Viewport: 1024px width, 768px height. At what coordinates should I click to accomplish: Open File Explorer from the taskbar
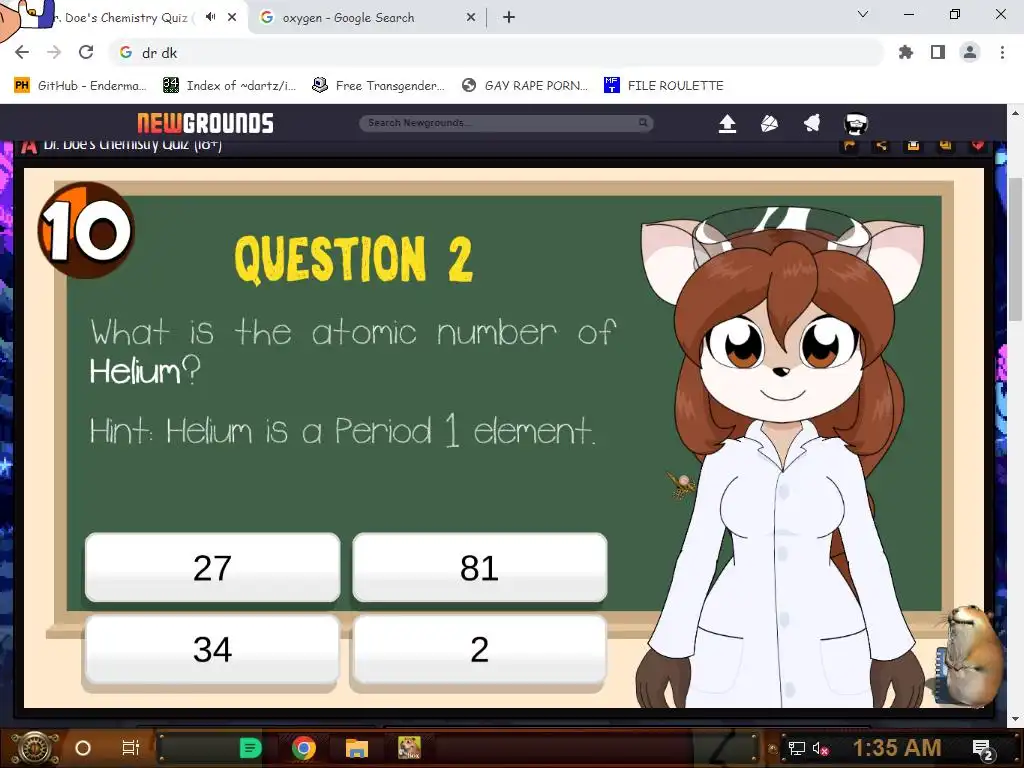coord(357,748)
